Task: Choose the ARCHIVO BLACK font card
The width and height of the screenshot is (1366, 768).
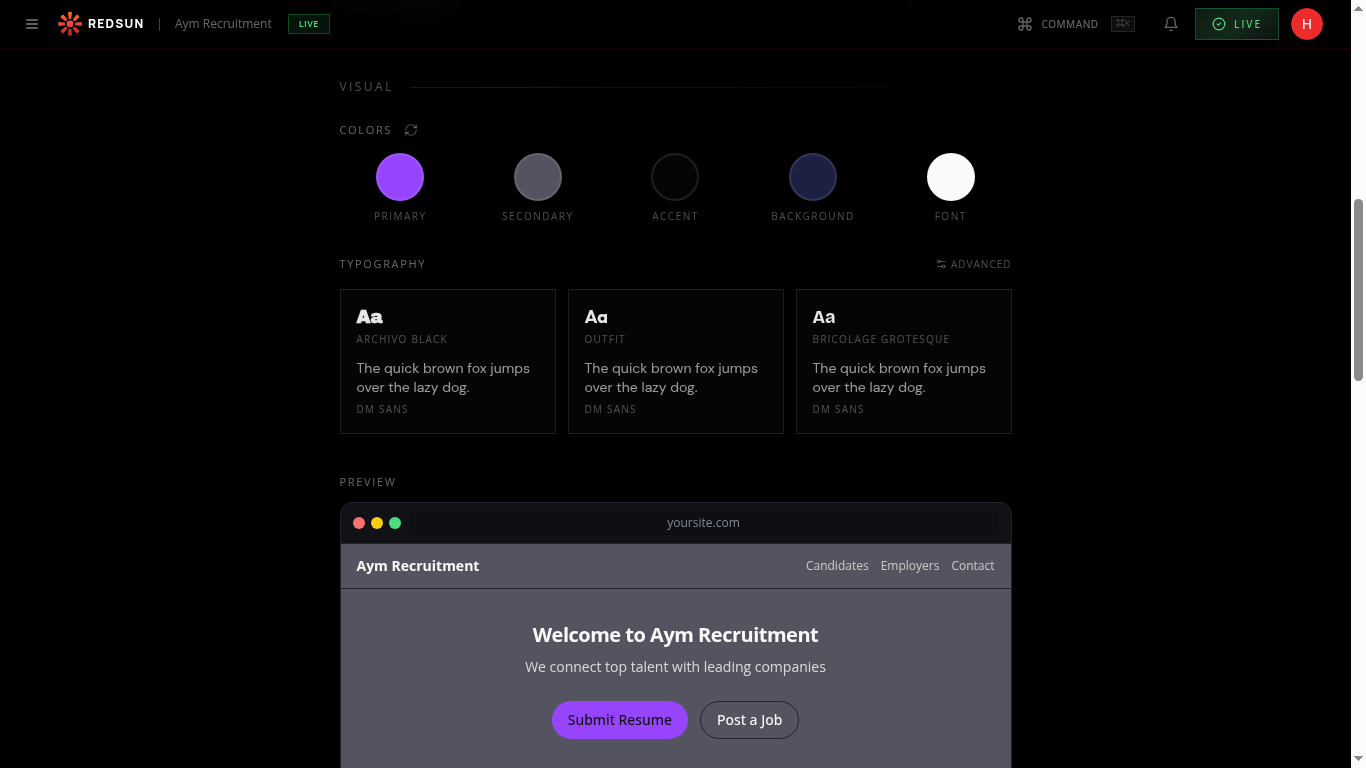Action: (x=447, y=361)
